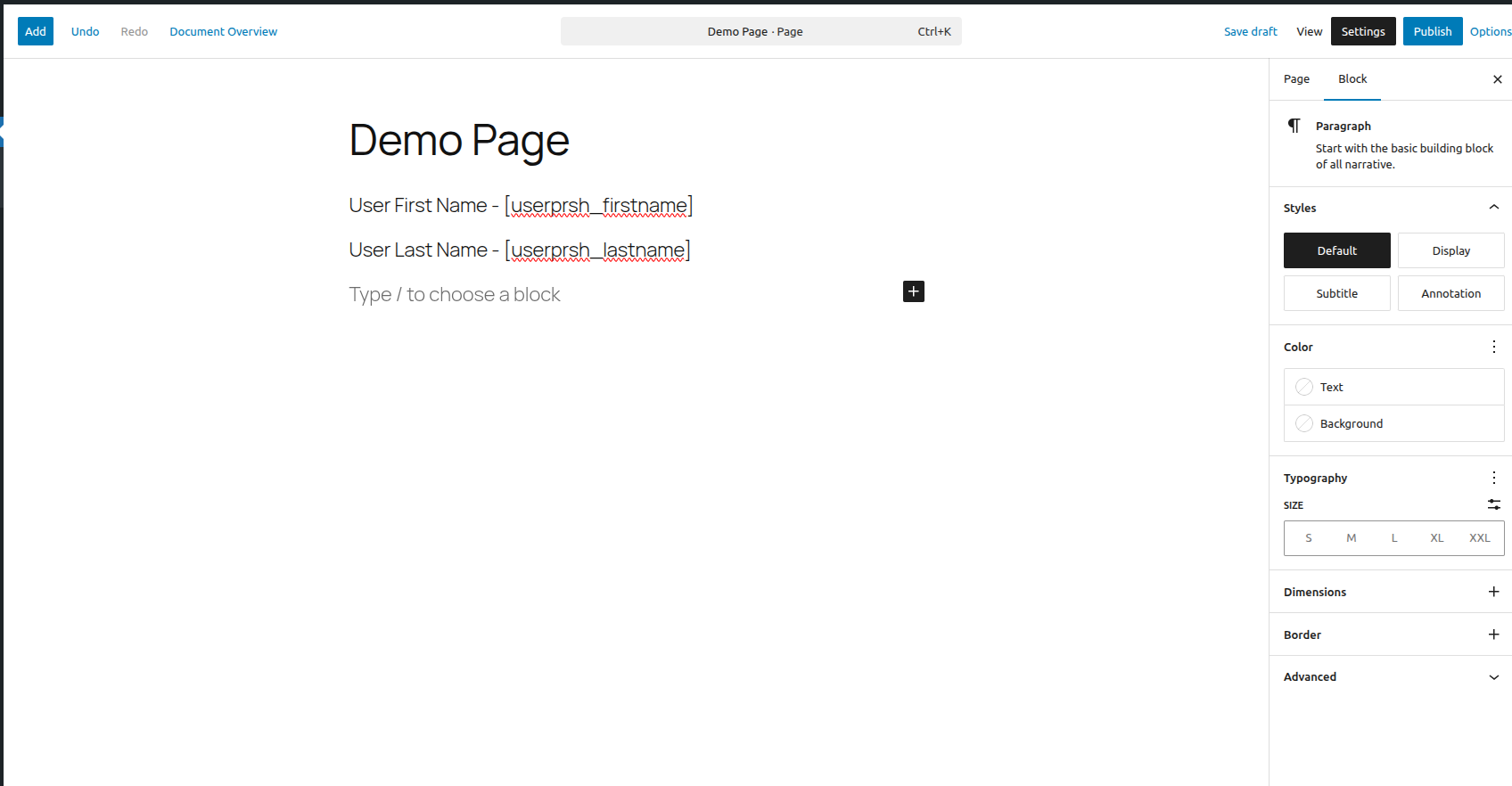
Task: Add Dimensions settings with plus icon
Action: click(1493, 592)
